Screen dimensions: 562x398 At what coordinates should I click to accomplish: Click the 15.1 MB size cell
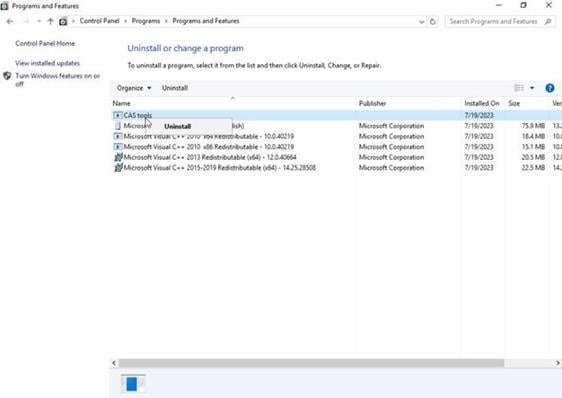[x=533, y=147]
